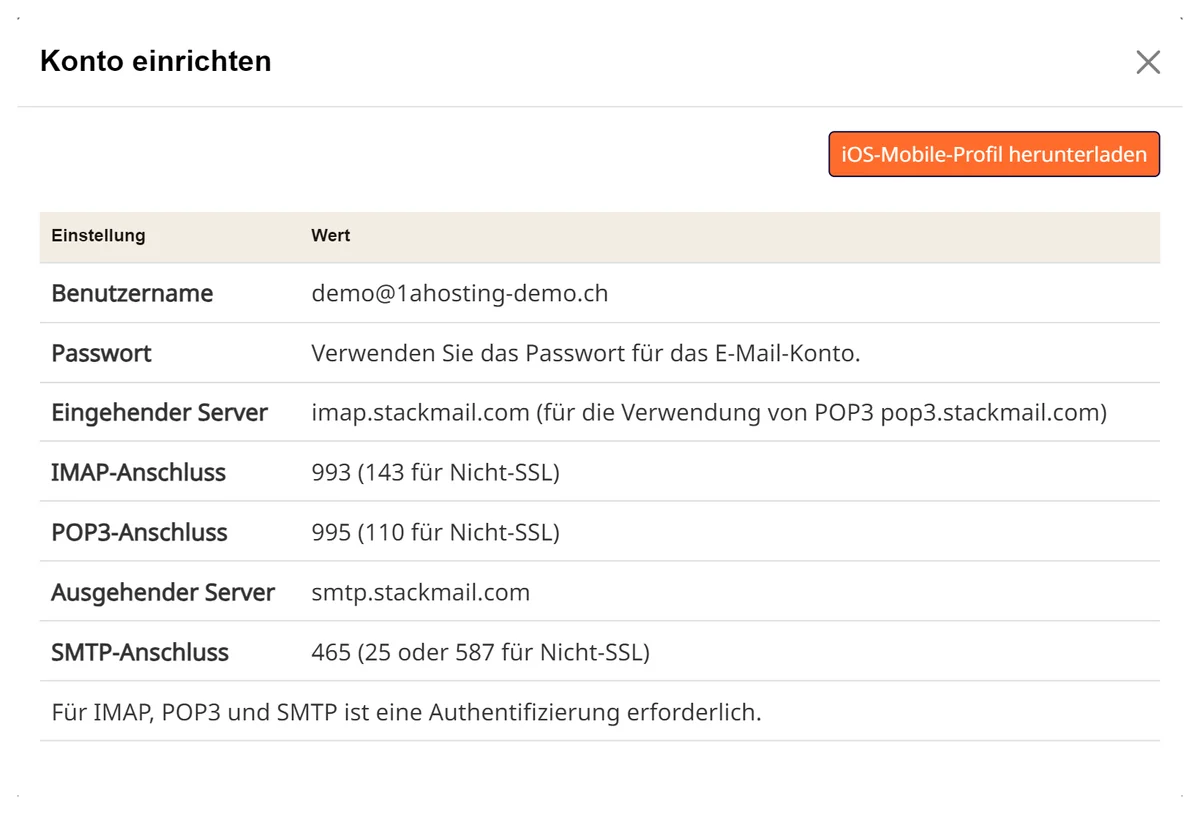The image size is (1200, 814).
Task: Select username value demo@1ahosting-demo.ch
Action: [x=460, y=293]
